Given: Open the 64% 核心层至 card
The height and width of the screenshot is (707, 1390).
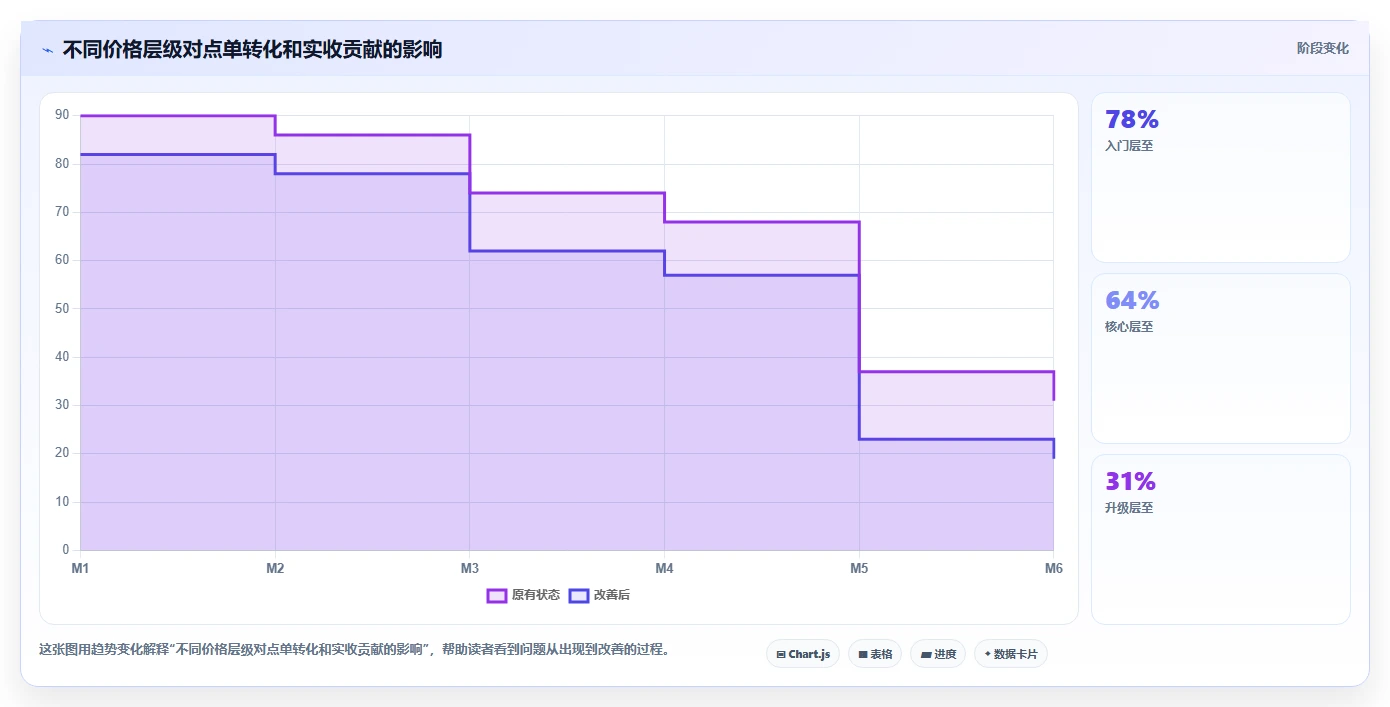Looking at the screenshot, I should pyautogui.click(x=1220, y=358).
